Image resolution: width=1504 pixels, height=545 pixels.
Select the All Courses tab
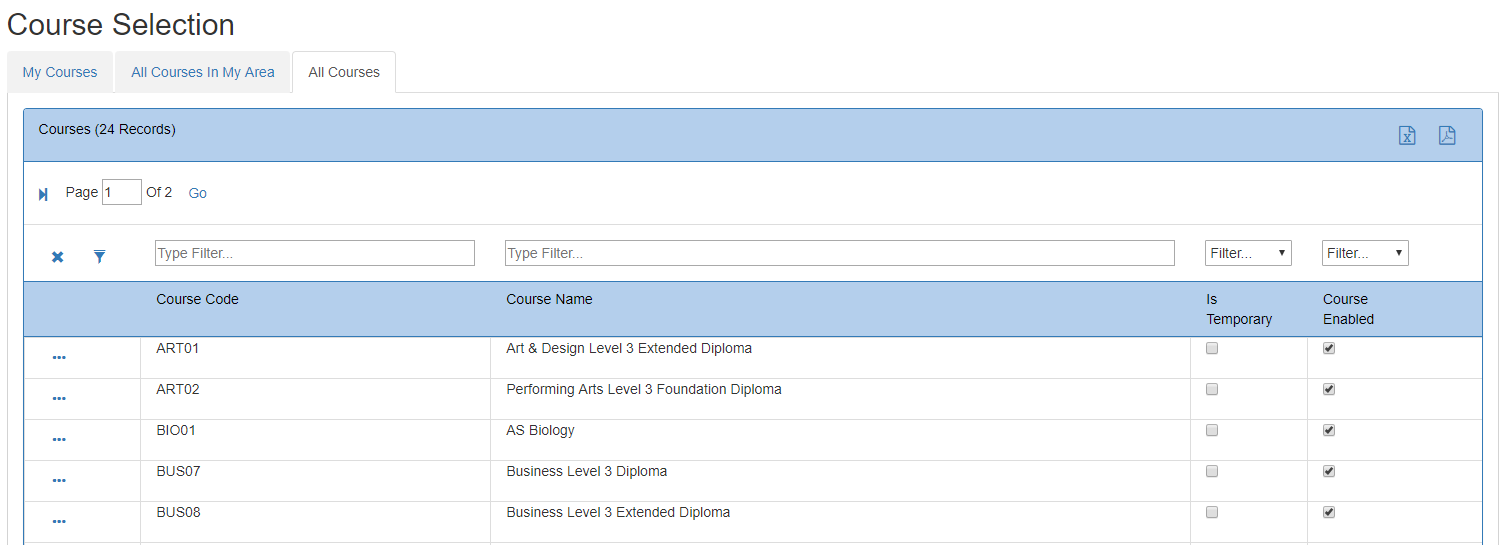pos(344,72)
